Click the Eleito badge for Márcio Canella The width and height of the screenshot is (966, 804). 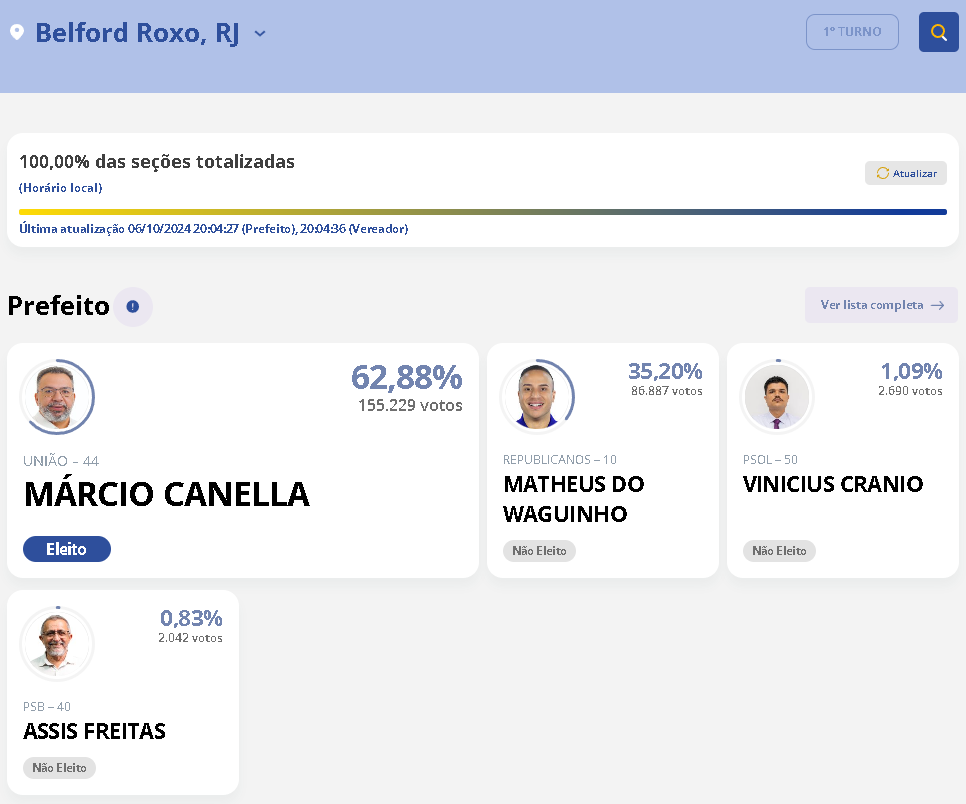67,549
